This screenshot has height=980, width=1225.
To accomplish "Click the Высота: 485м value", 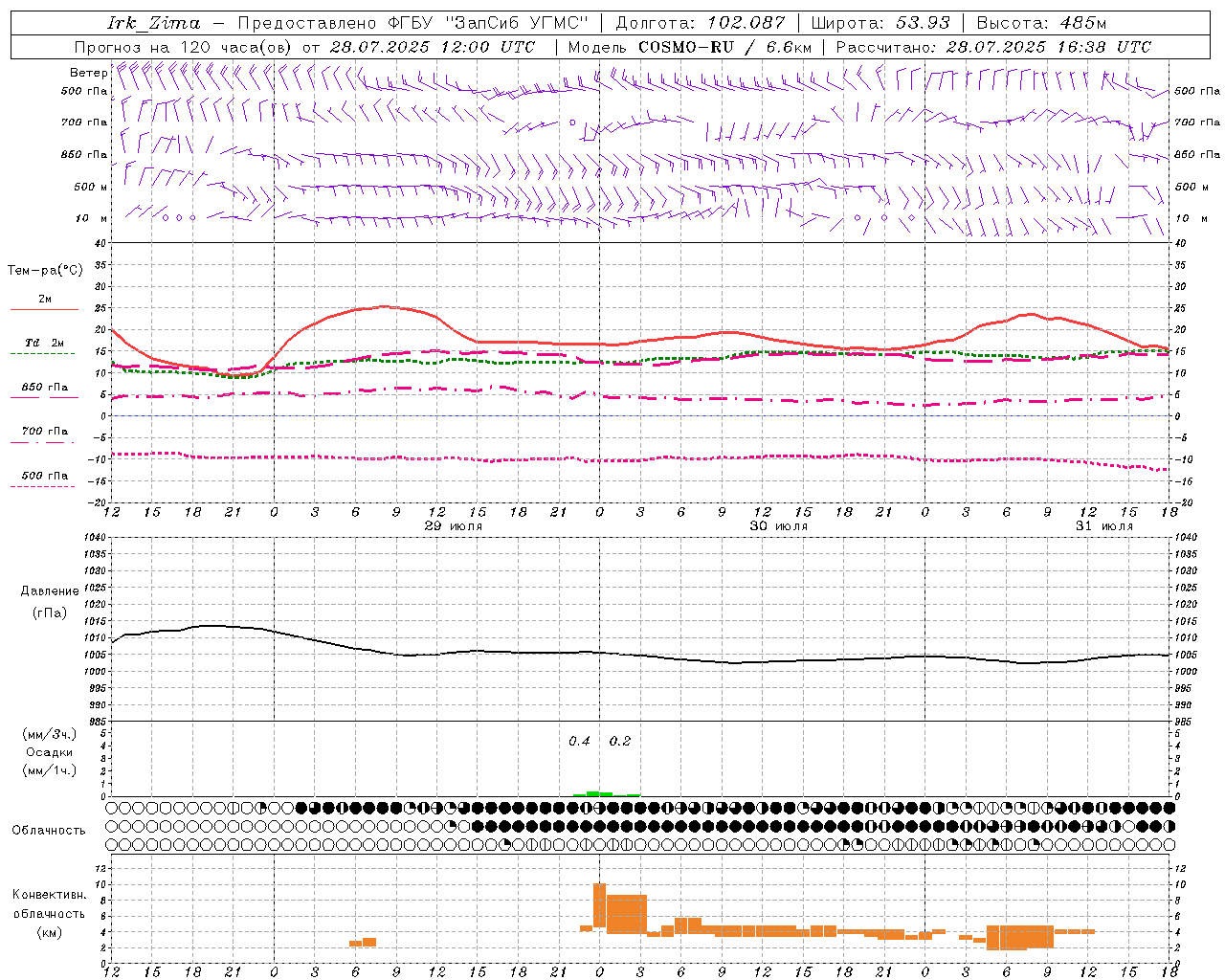I will pyautogui.click(x=1042, y=23).
